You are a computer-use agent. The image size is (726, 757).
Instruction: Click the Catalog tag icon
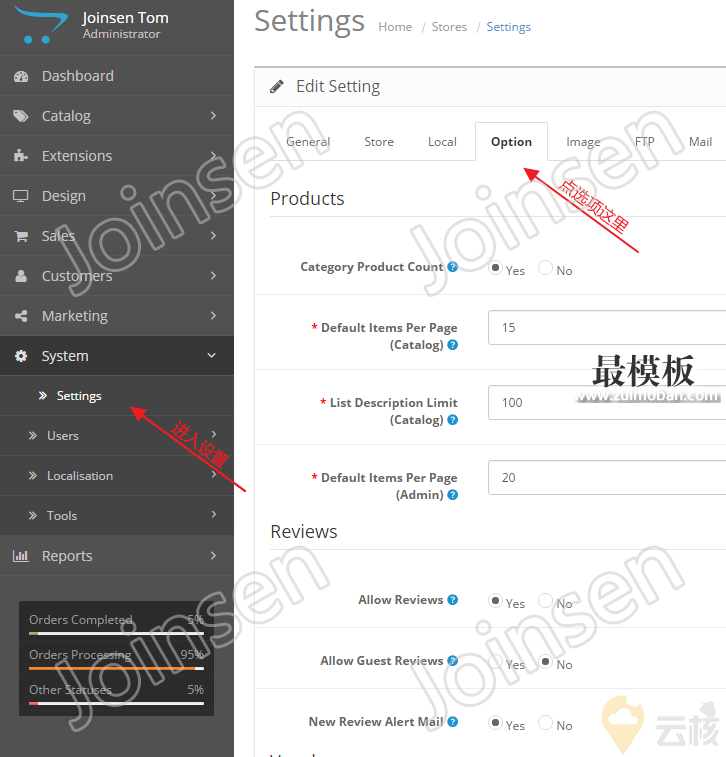click(21, 116)
